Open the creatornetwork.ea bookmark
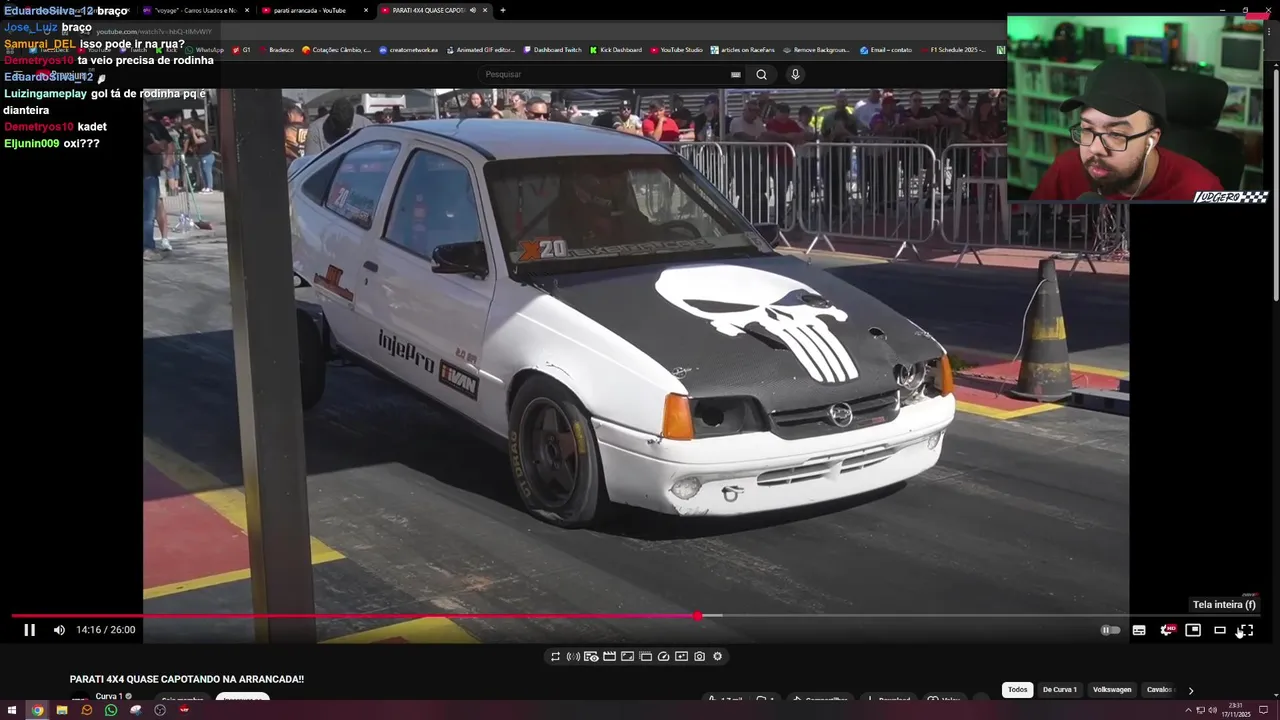The height and width of the screenshot is (720, 1280). coord(408,50)
